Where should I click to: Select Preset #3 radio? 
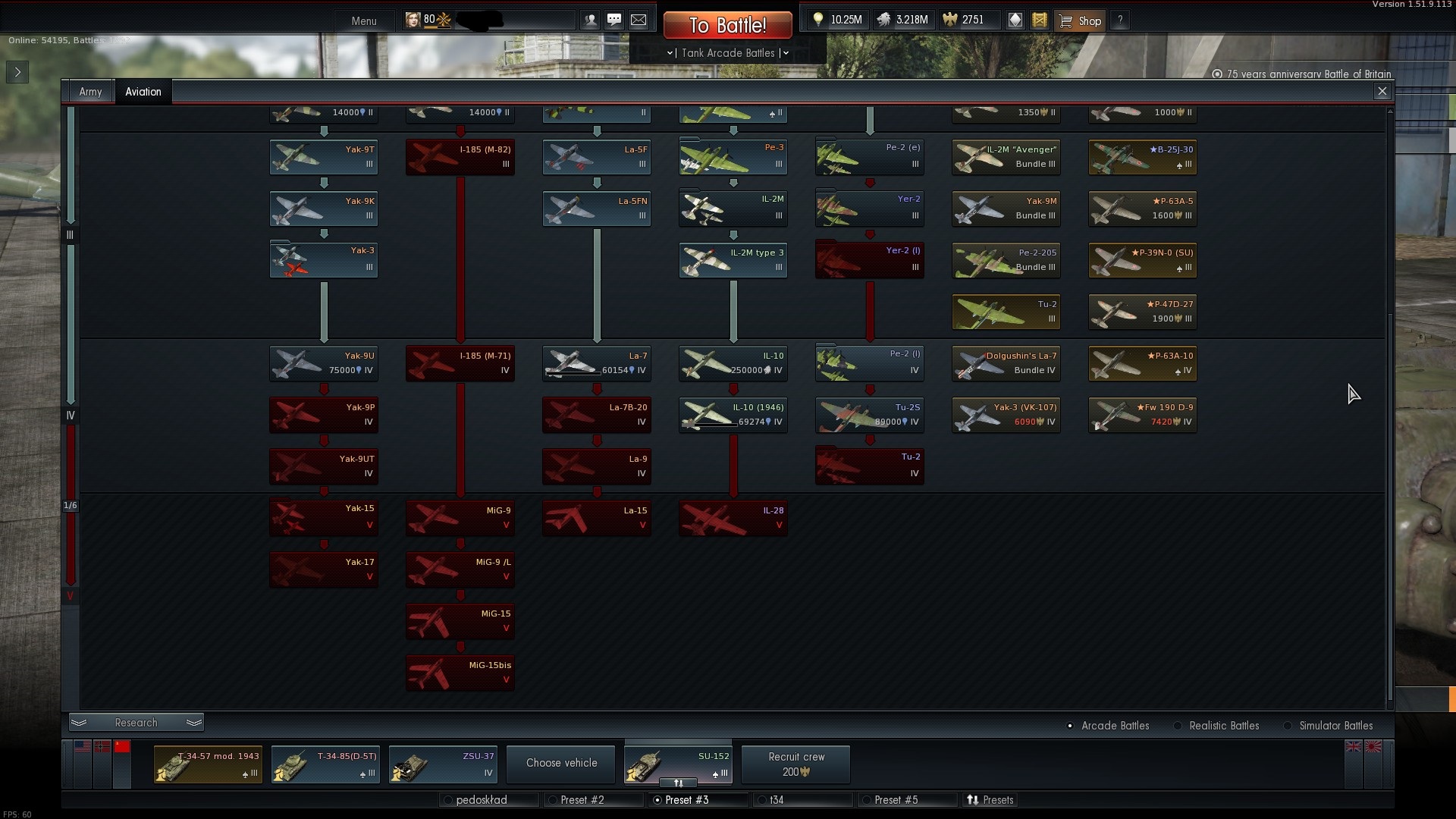click(x=657, y=800)
